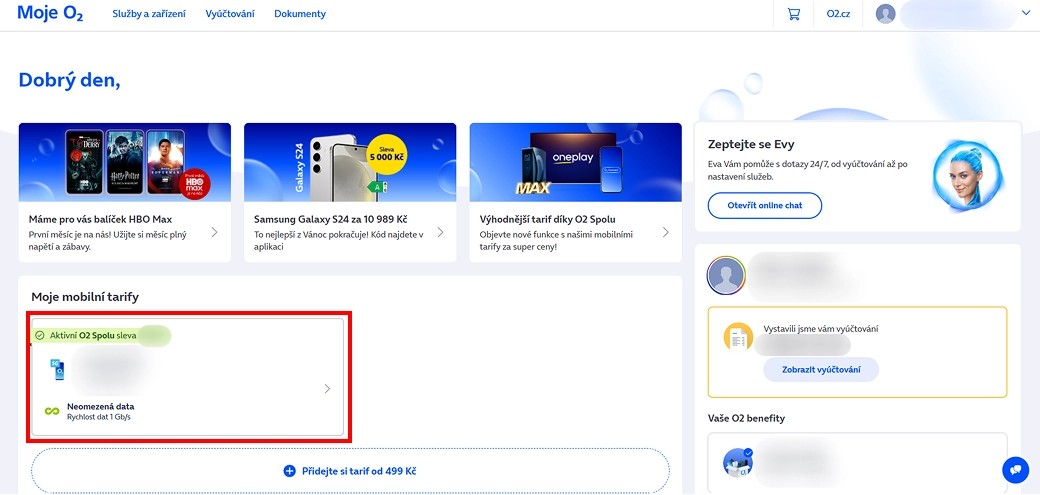Open Služby a zařízení menu

pos(148,14)
